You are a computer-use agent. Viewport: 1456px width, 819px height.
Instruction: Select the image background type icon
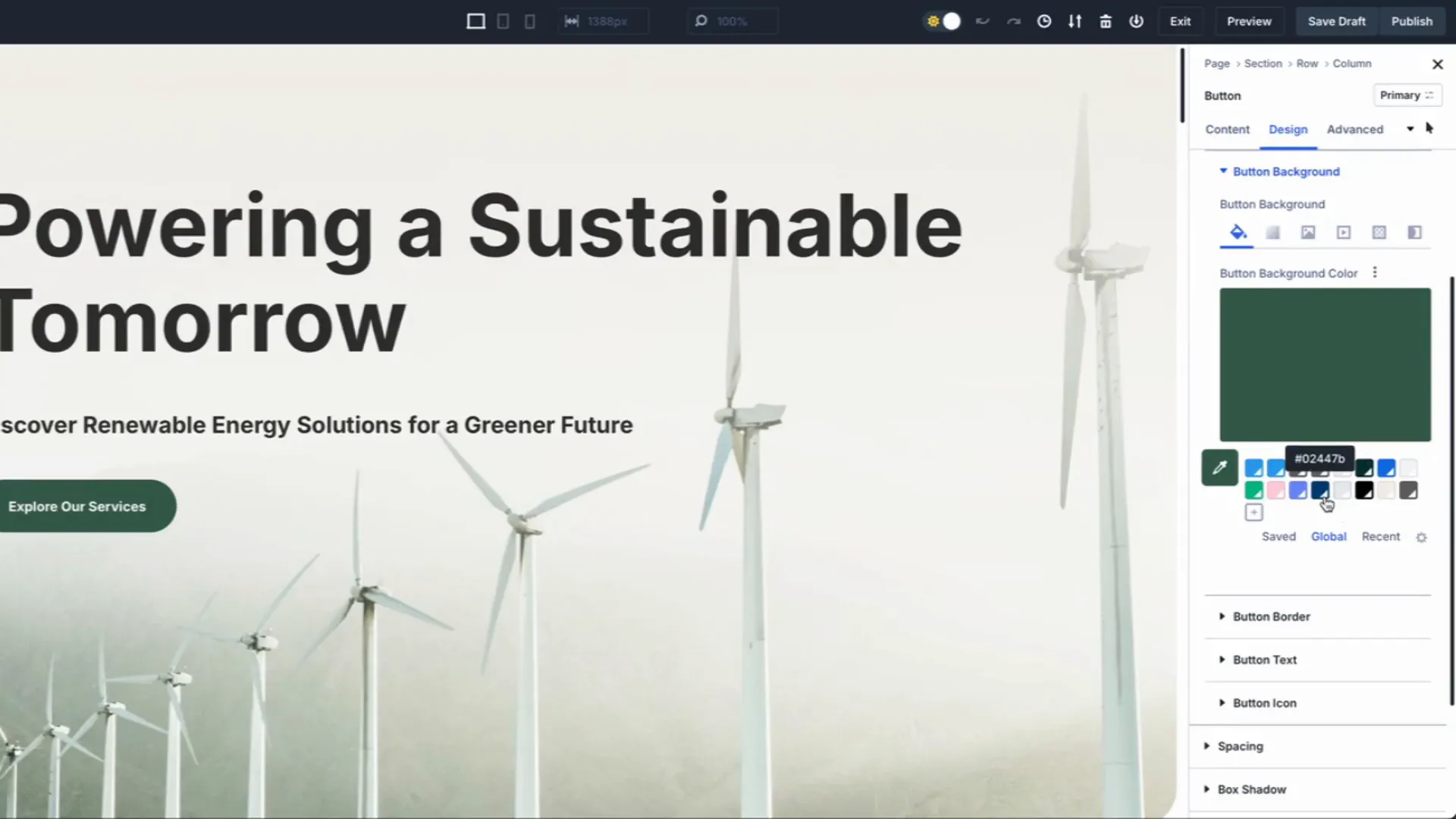click(1308, 233)
